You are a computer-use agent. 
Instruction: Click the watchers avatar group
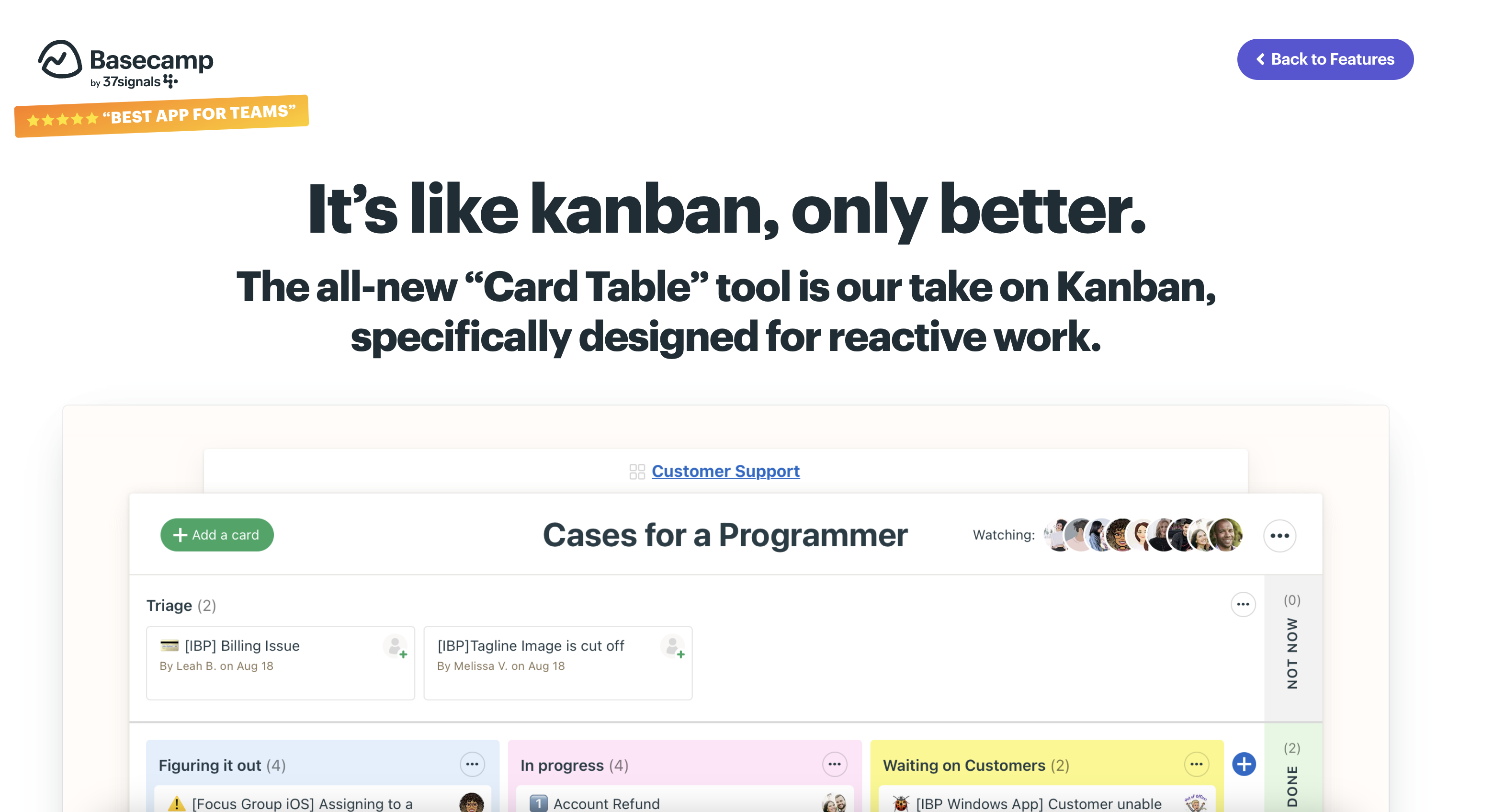tap(1143, 535)
